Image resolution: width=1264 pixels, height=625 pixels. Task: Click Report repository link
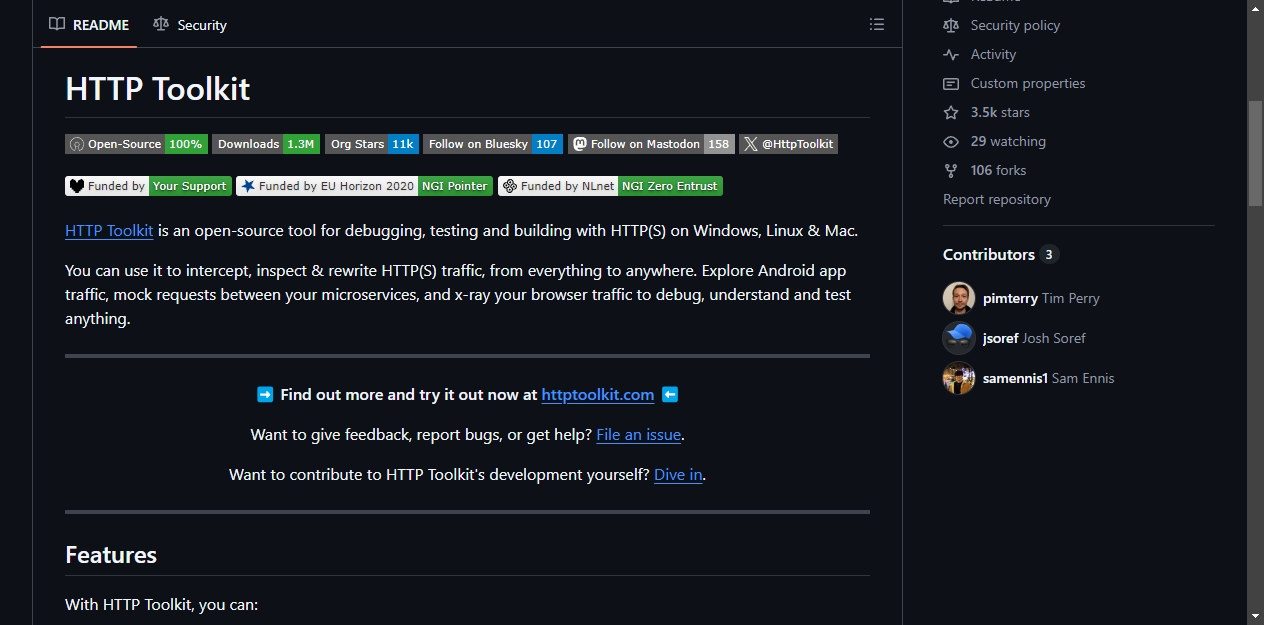997,199
